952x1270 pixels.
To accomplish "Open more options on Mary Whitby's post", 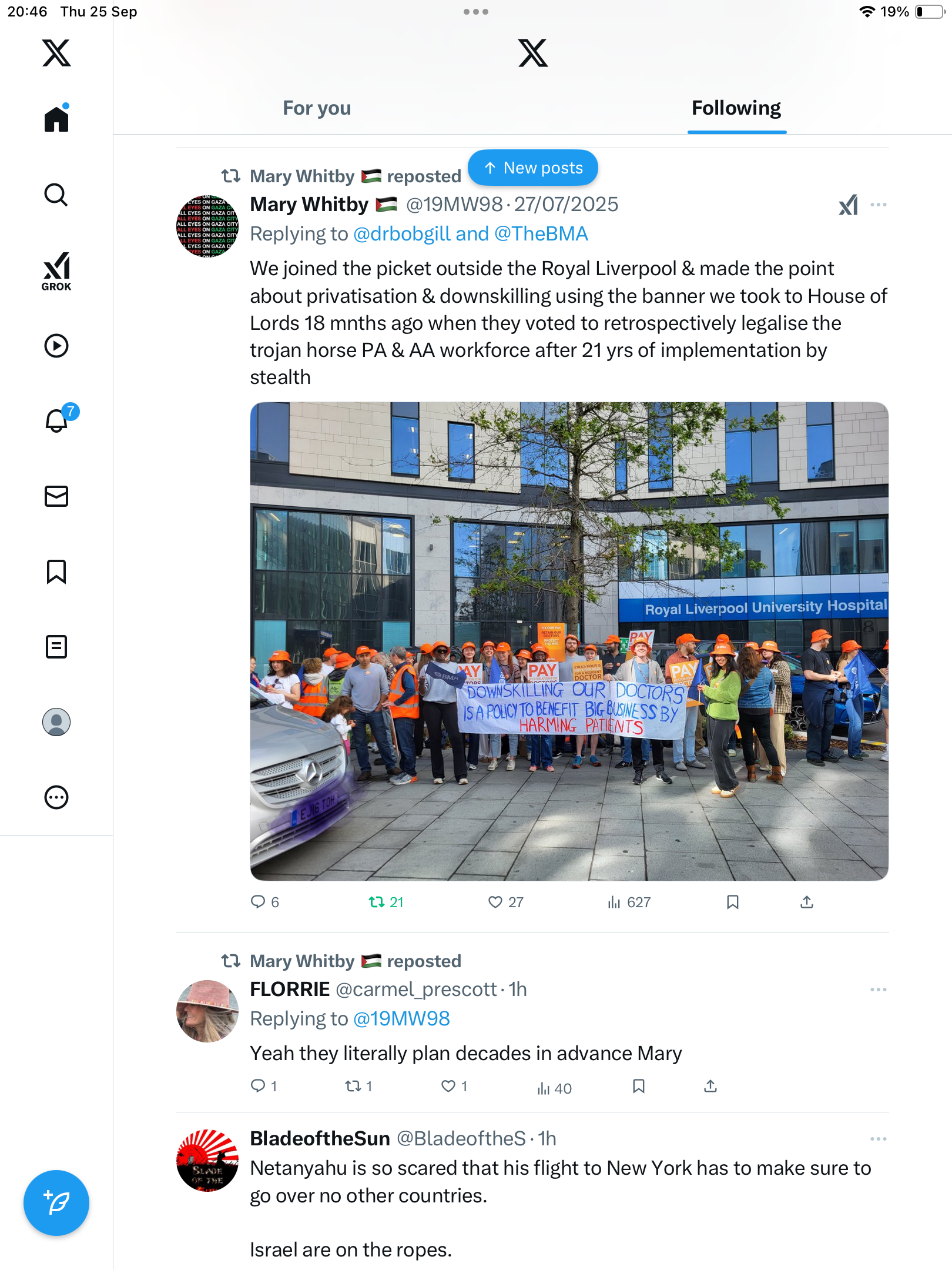I will (x=879, y=205).
